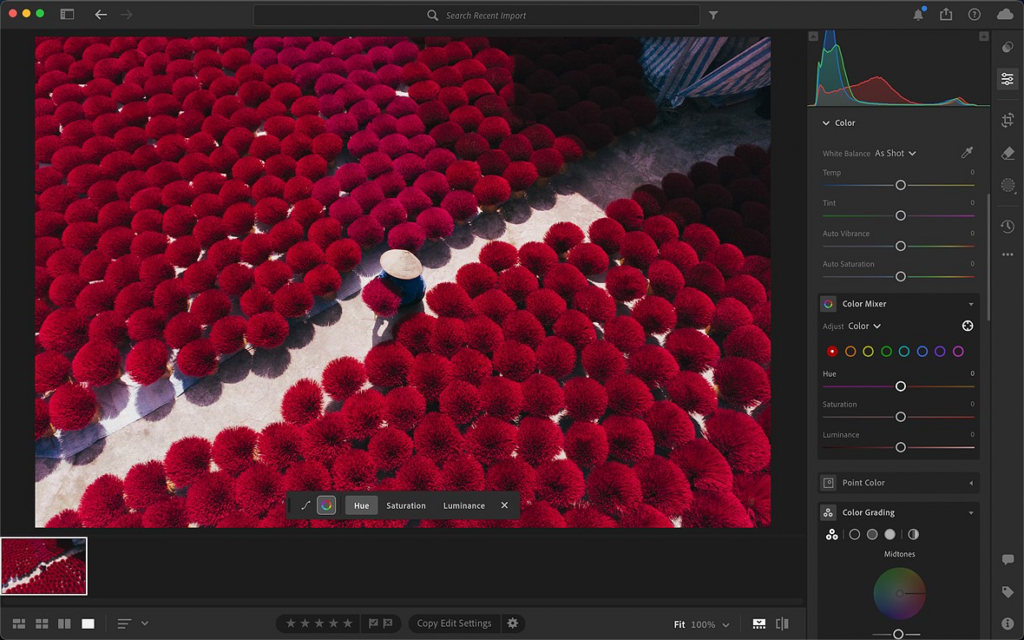Flag photo as rejected

pyautogui.click(x=388, y=623)
